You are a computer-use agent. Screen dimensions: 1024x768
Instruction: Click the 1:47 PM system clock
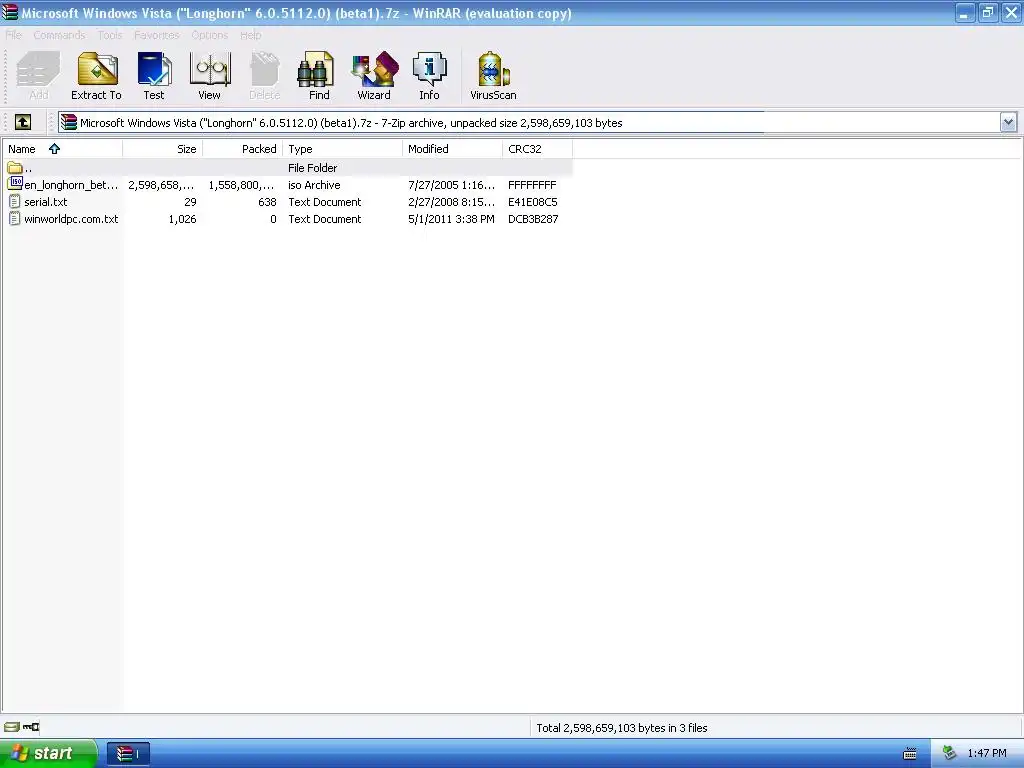click(987, 753)
